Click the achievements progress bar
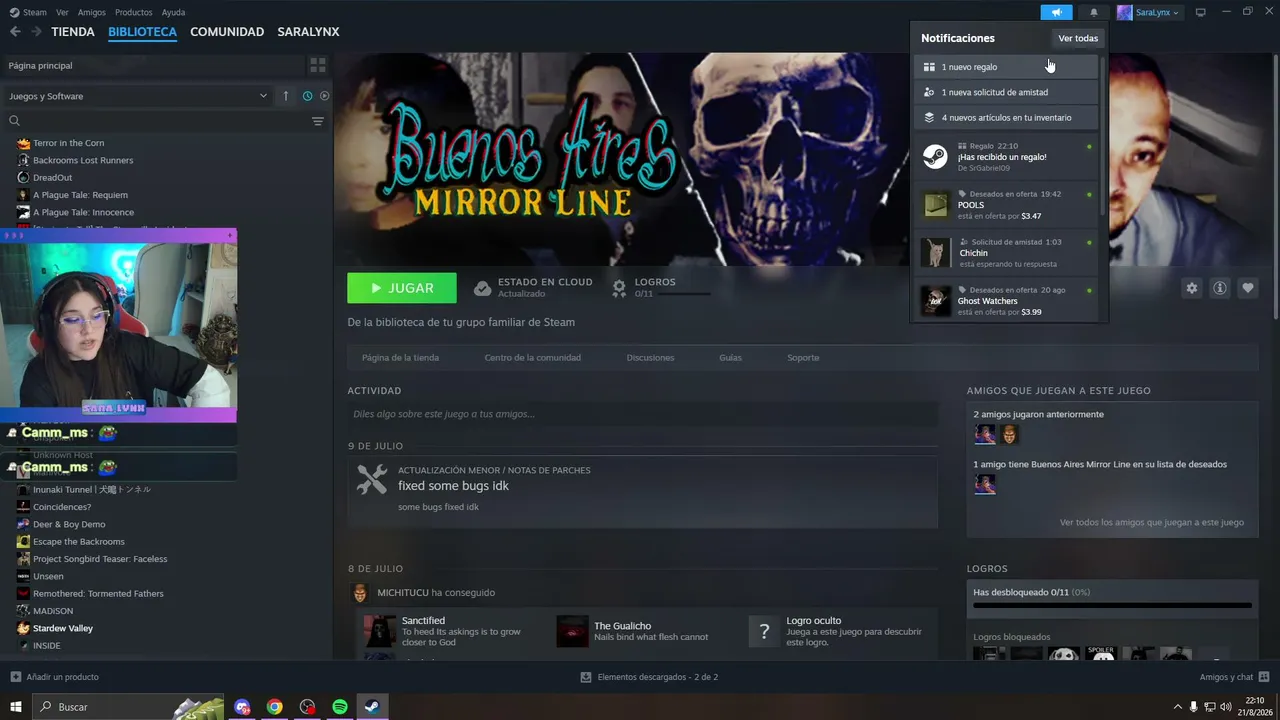 pyautogui.click(x=1112, y=605)
